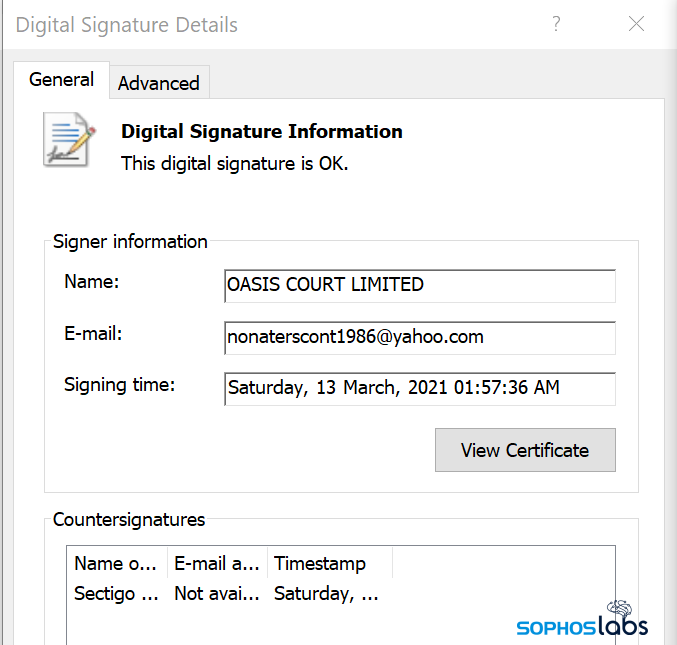
Task: Close the Digital Signature Details dialog
Action: coord(636,25)
